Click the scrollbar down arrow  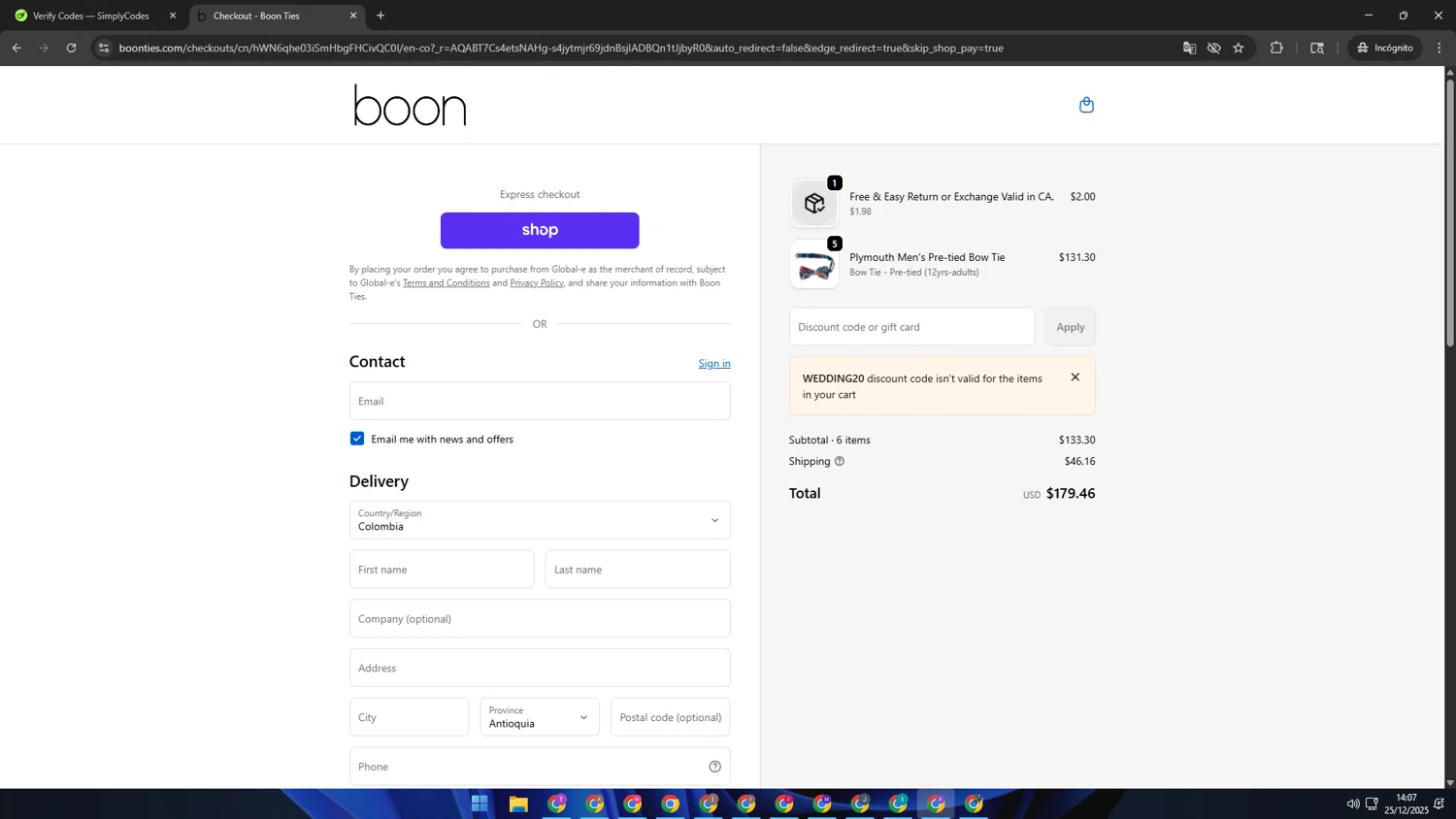1450,783
